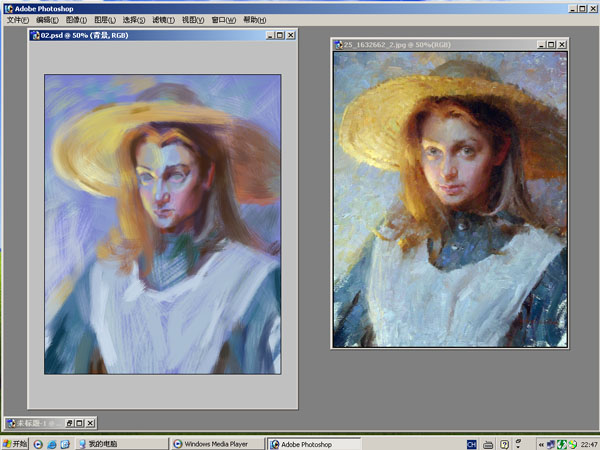
Task: Open the CH input language indicator
Action: (471, 444)
